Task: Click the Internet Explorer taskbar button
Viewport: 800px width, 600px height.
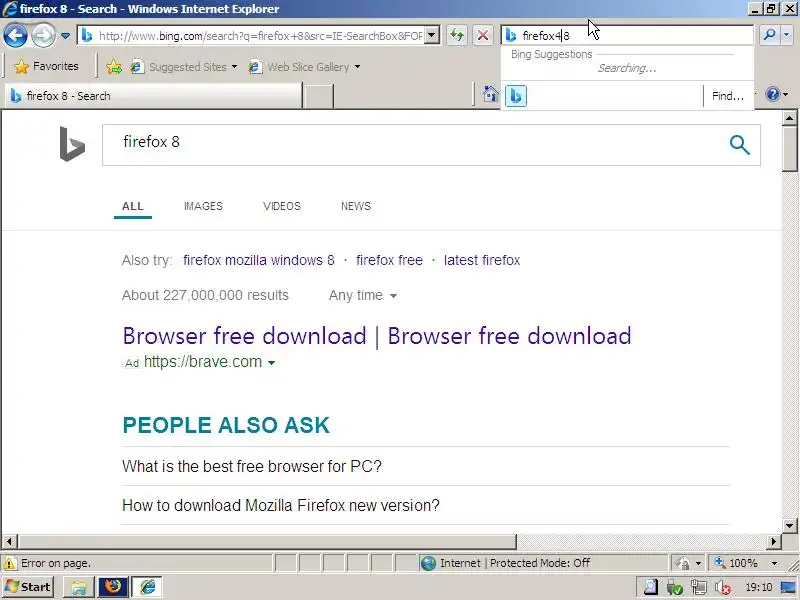Action: (x=147, y=587)
